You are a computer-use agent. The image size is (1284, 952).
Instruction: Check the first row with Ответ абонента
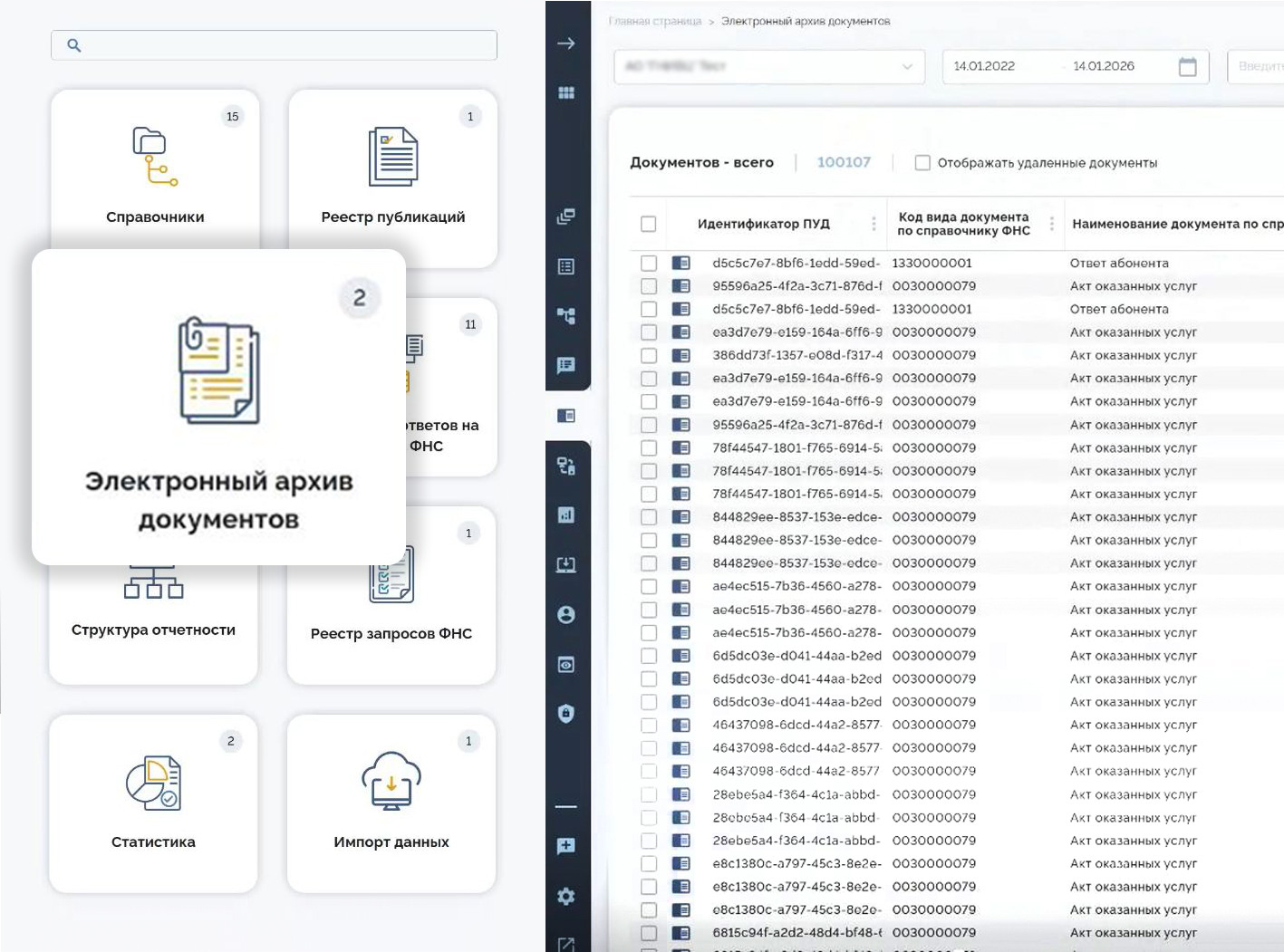tap(649, 264)
